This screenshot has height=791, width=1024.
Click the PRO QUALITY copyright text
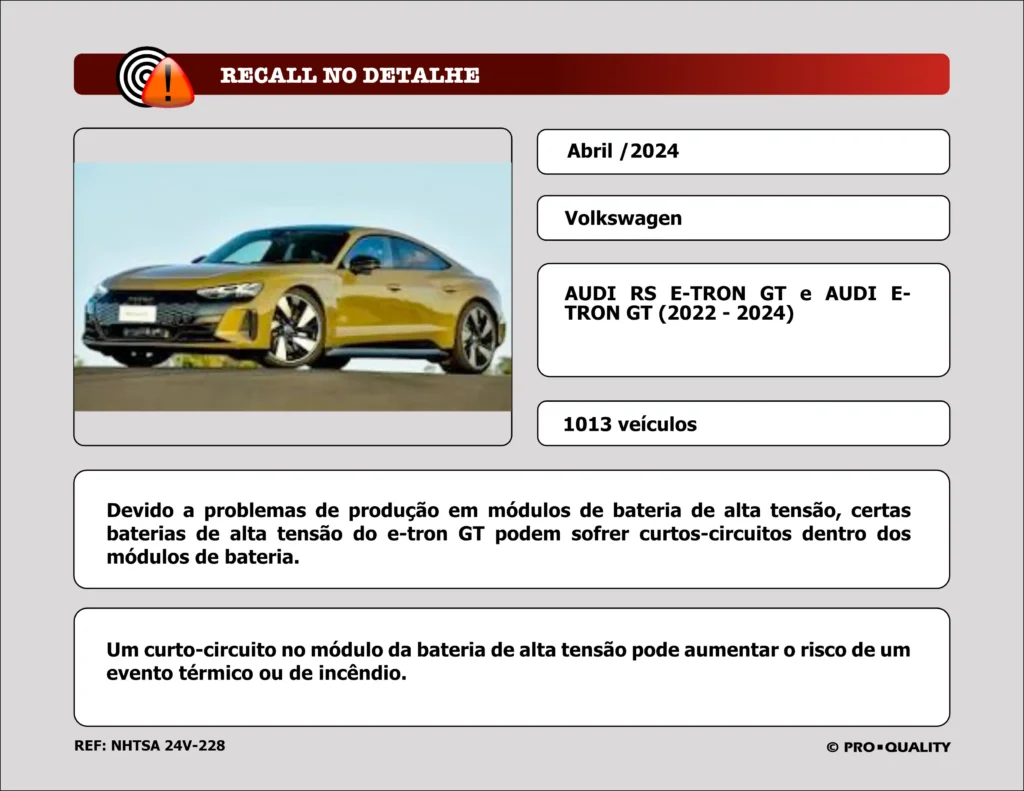point(888,747)
